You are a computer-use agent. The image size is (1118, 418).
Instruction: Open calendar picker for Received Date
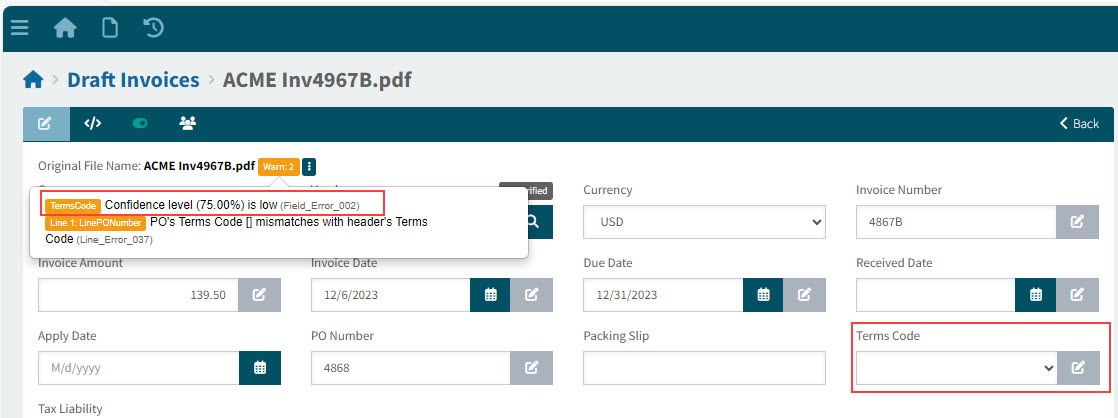(x=1036, y=294)
